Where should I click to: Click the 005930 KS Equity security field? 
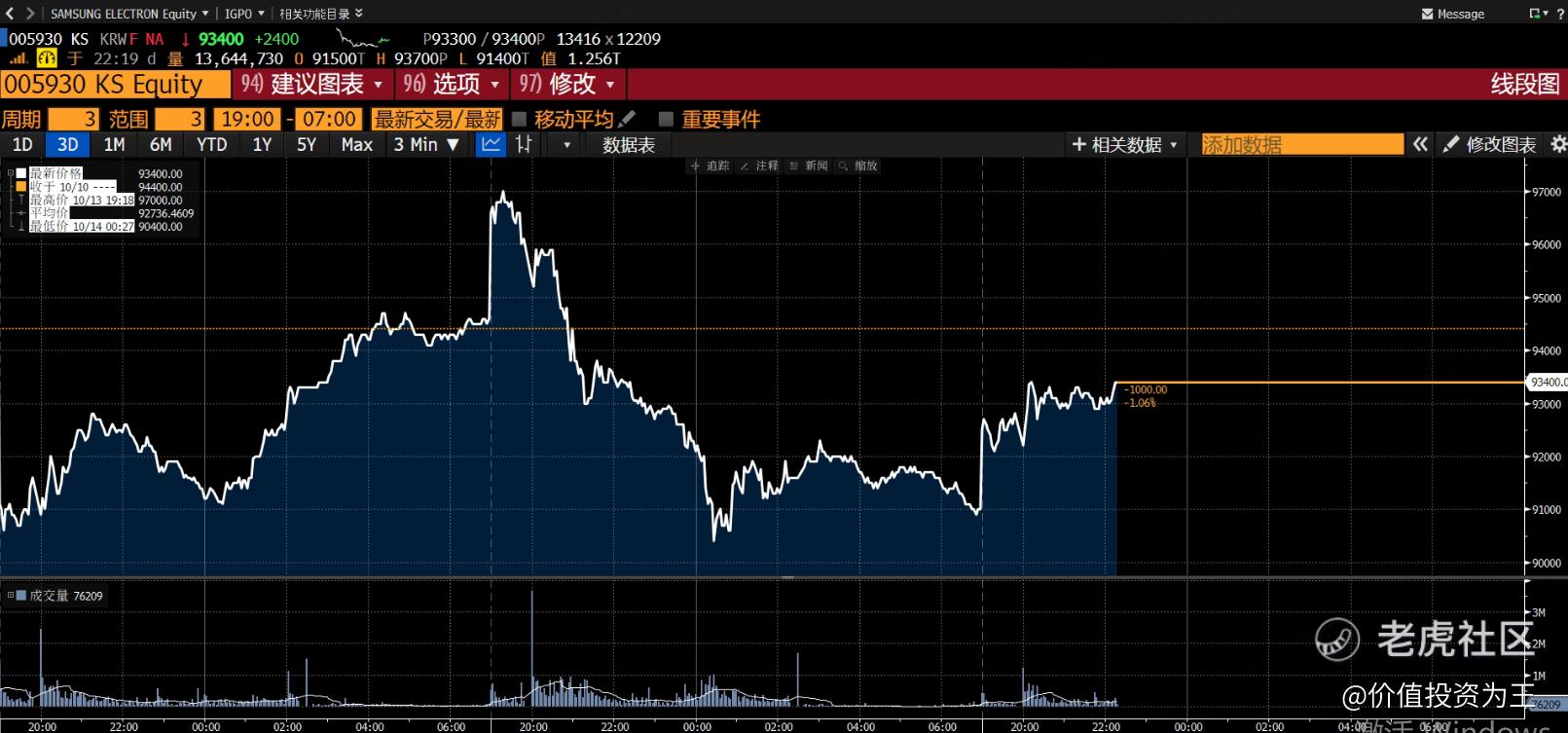(x=116, y=85)
